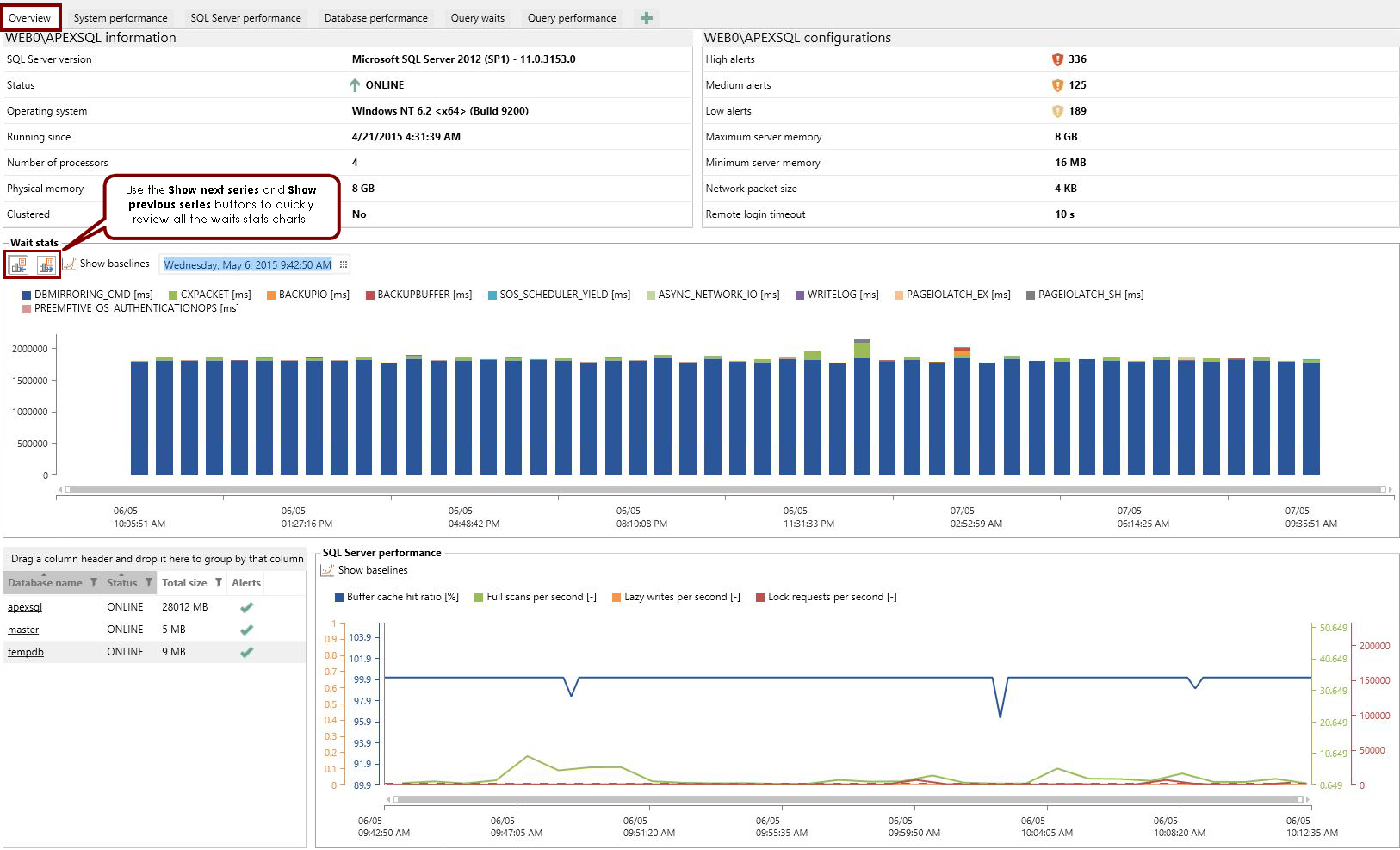Toggle the ASYNC_NETWORK_IO legend swatch
Viewport: 1400px width, 850px height.
pyautogui.click(x=651, y=295)
